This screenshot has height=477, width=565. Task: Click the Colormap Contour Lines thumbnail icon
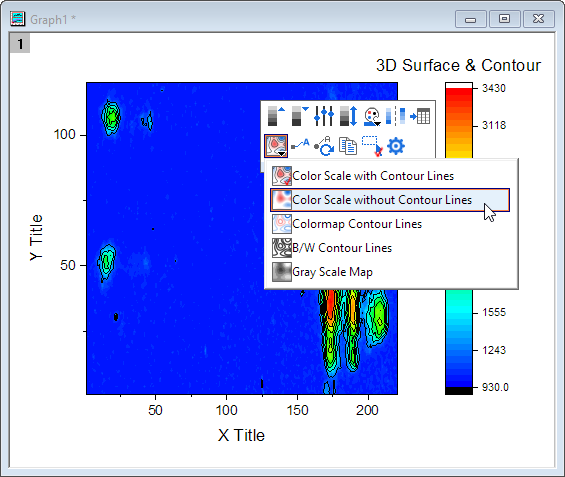pos(281,224)
